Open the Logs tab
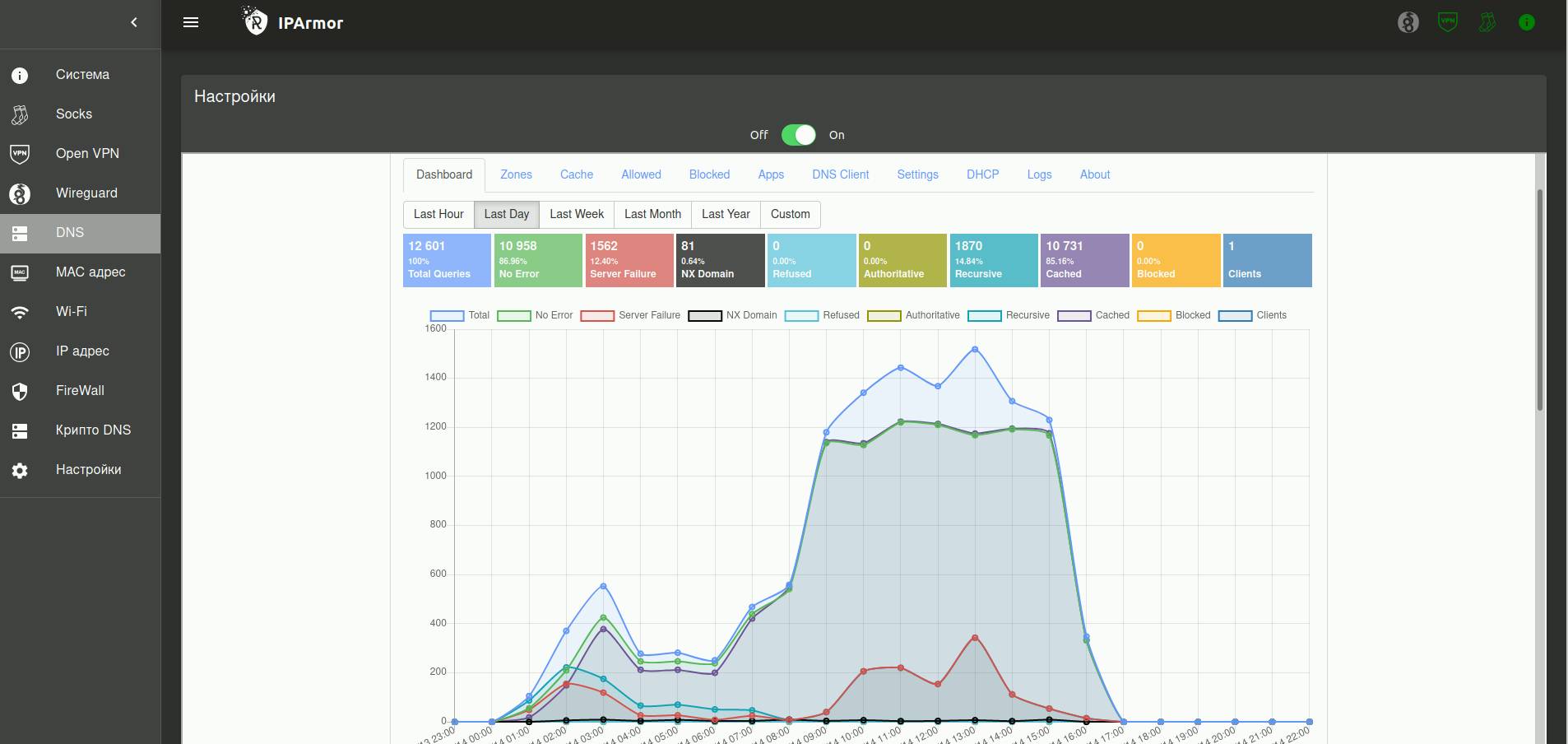 point(1039,174)
